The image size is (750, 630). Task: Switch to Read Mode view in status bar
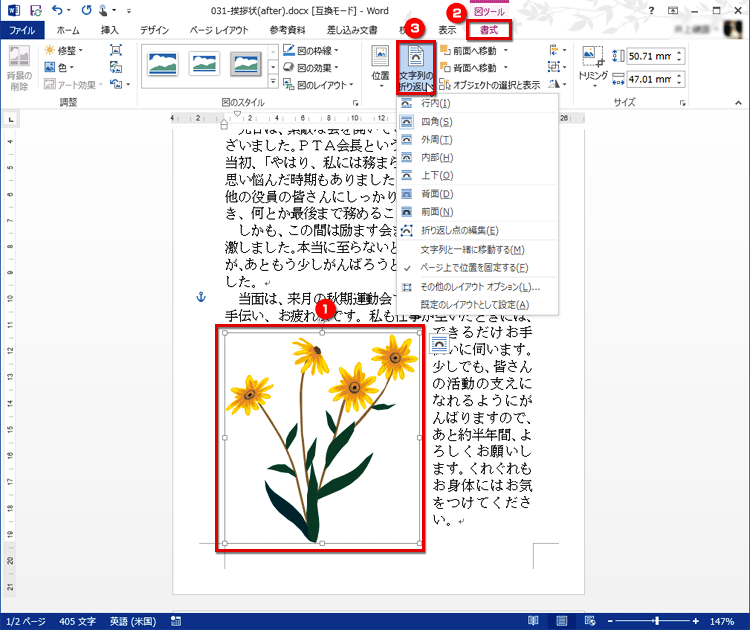click(x=533, y=621)
